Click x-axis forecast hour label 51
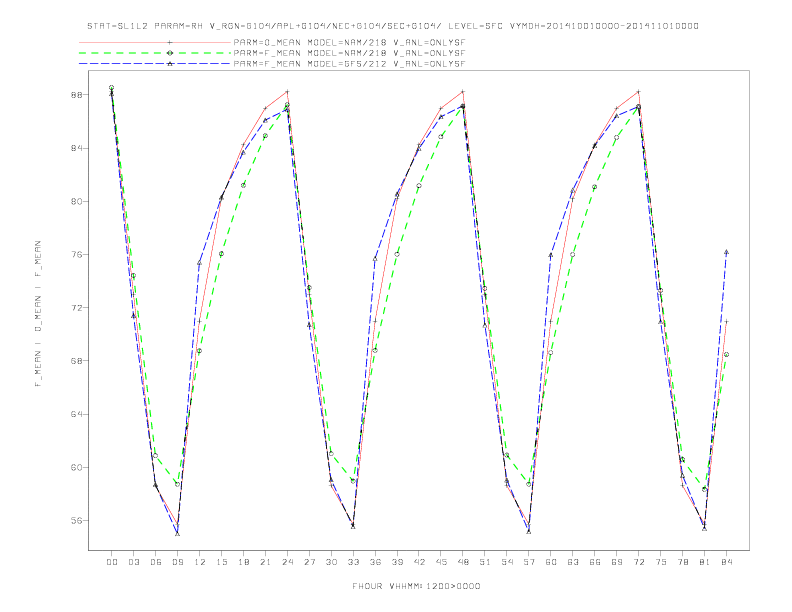Screen dimensions: 792x612 coord(485,562)
